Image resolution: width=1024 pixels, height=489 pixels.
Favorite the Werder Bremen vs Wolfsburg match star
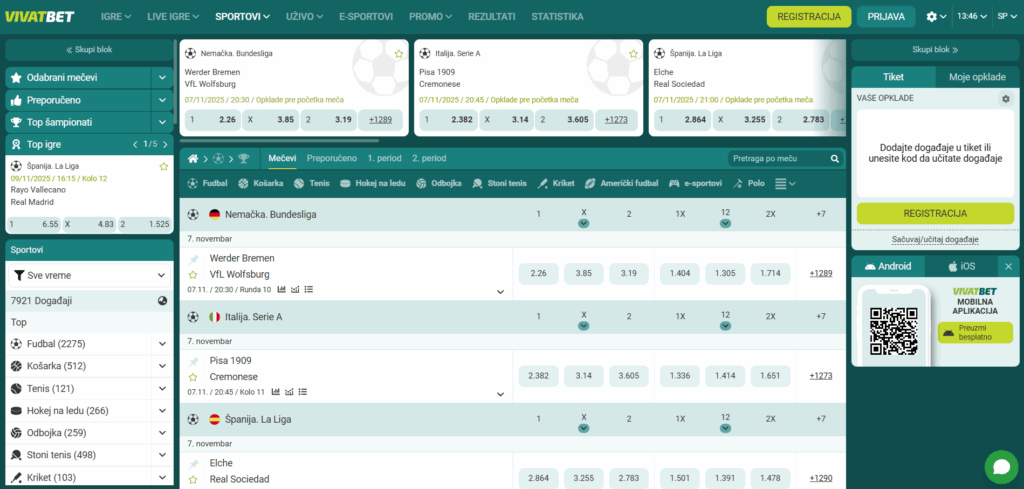pyautogui.click(x=193, y=274)
